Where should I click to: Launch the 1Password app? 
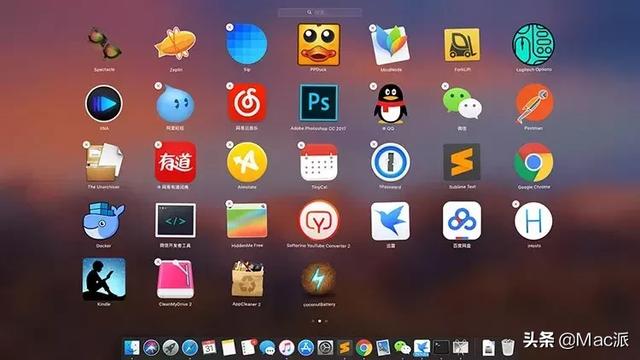coord(391,162)
